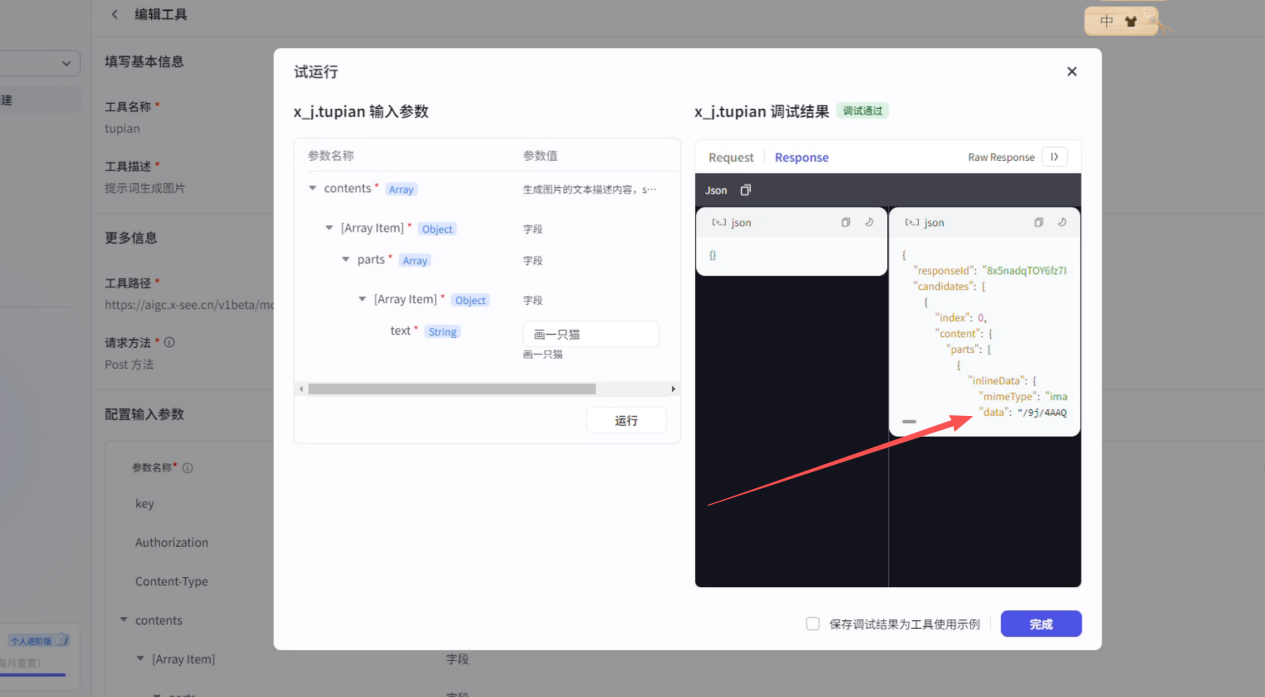Click Authorization parameter in background list
This screenshot has width=1265, height=697.
click(172, 543)
